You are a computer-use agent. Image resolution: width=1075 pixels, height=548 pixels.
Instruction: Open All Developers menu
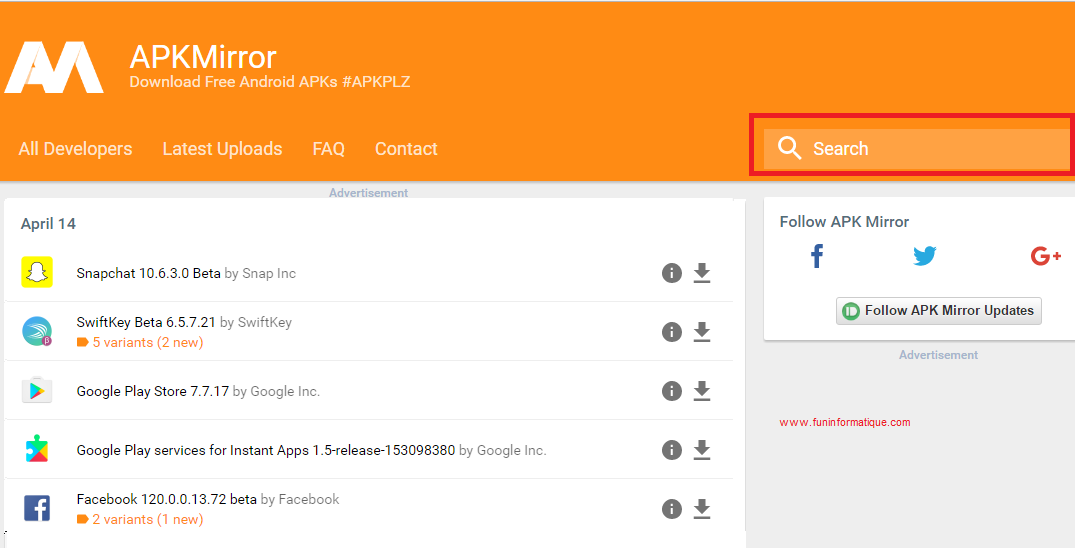coord(75,149)
